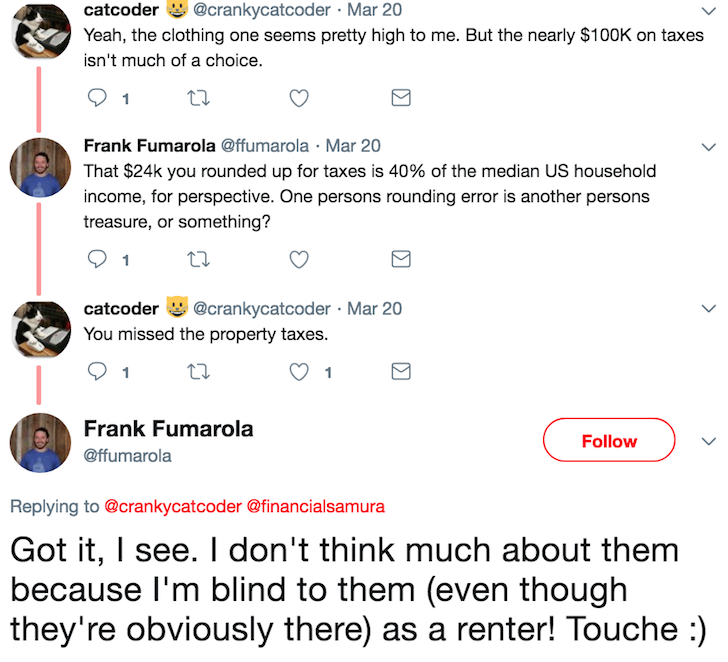Like catcoder's tweet about clothing cost
Image resolution: width=728 pixels, height=662 pixels.
pyautogui.click(x=299, y=98)
